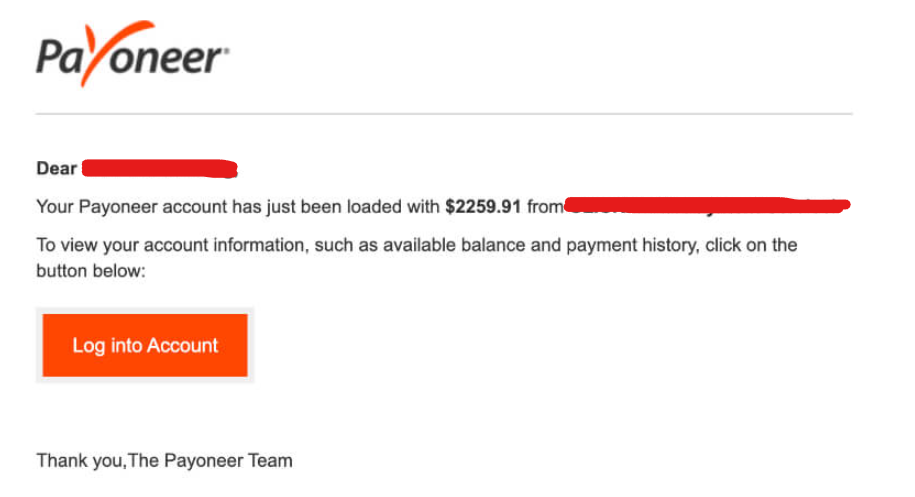This screenshot has height=497, width=915.
Task: Click the horizontal divider under the logo
Action: pyautogui.click(x=444, y=114)
